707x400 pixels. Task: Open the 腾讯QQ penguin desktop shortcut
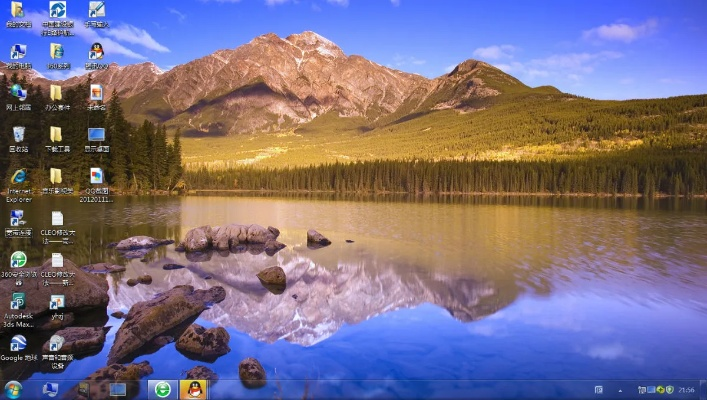pos(96,51)
